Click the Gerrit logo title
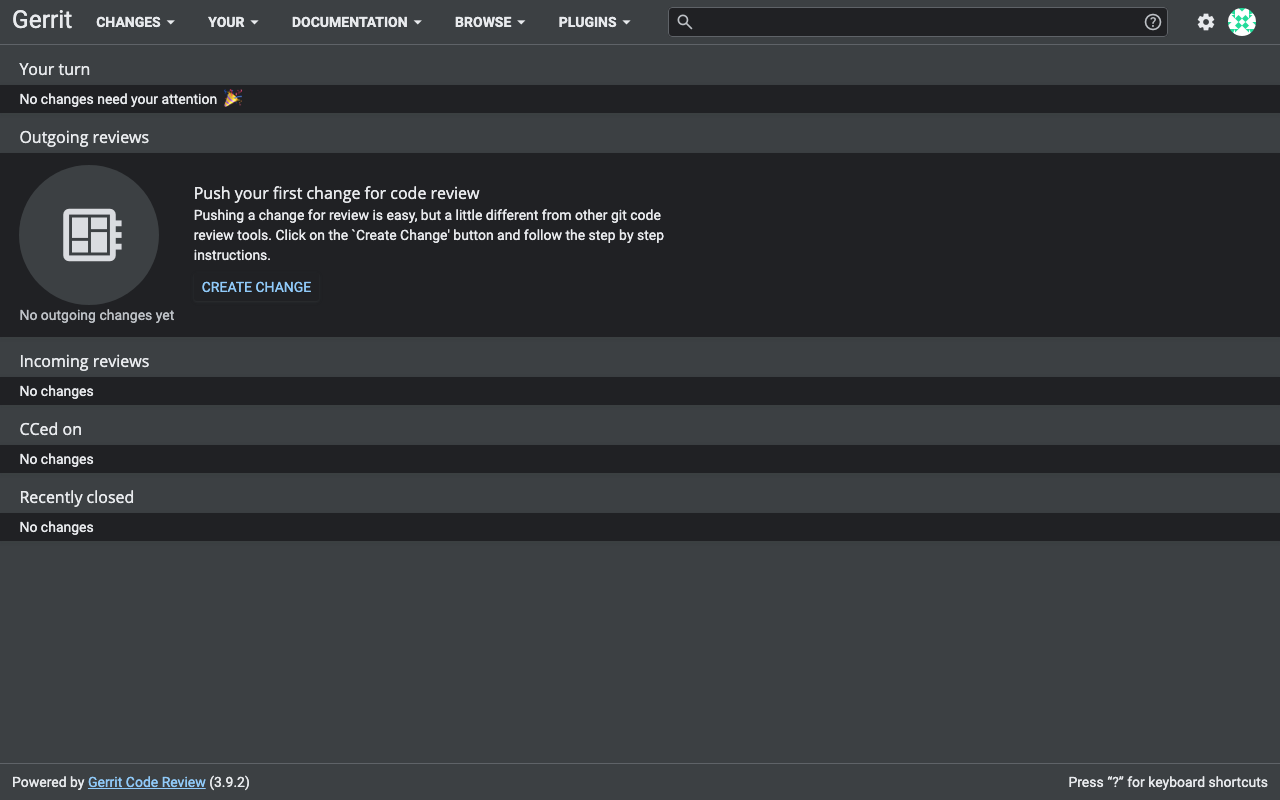This screenshot has width=1280, height=800. (42, 21)
